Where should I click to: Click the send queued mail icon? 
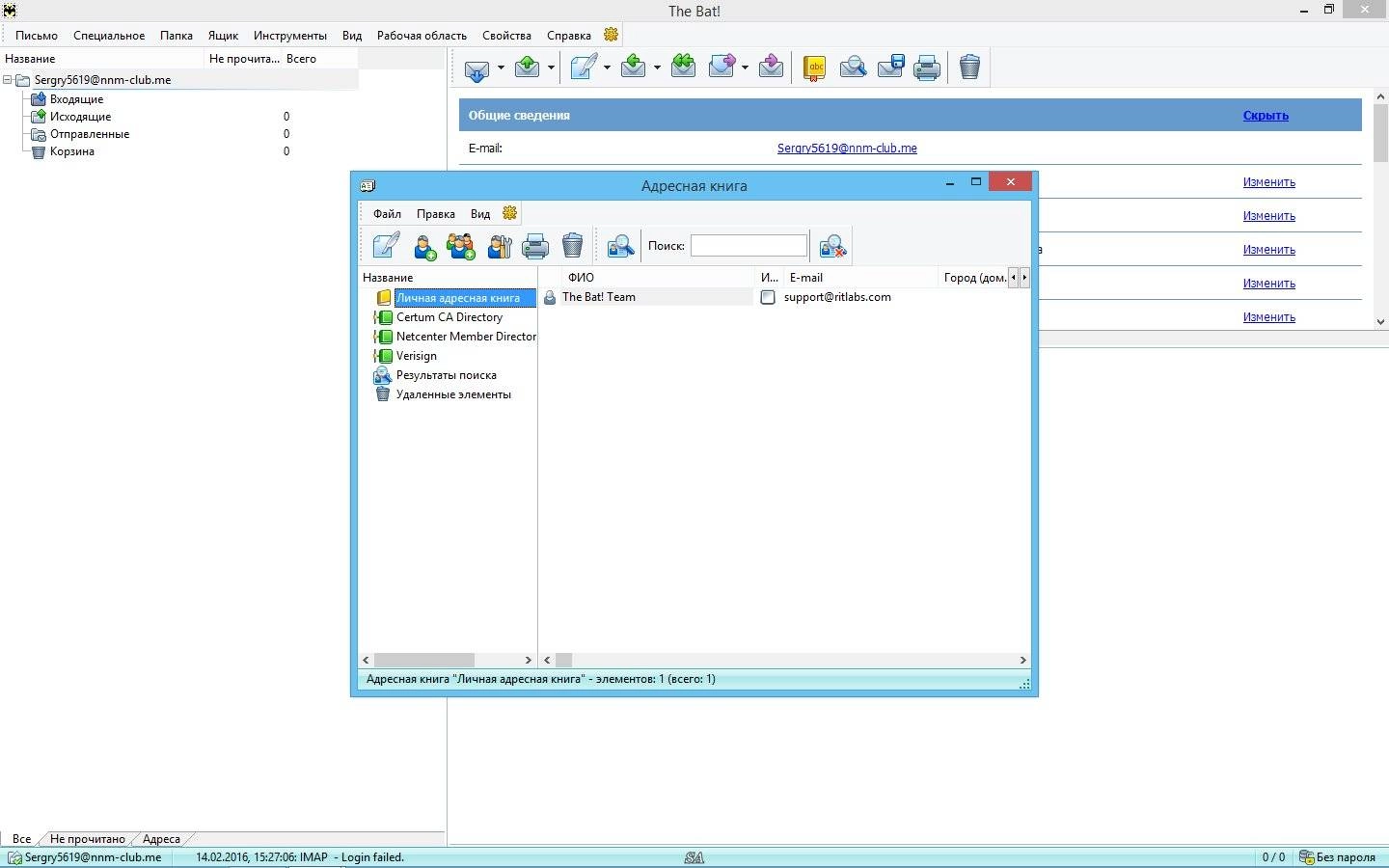[528, 67]
